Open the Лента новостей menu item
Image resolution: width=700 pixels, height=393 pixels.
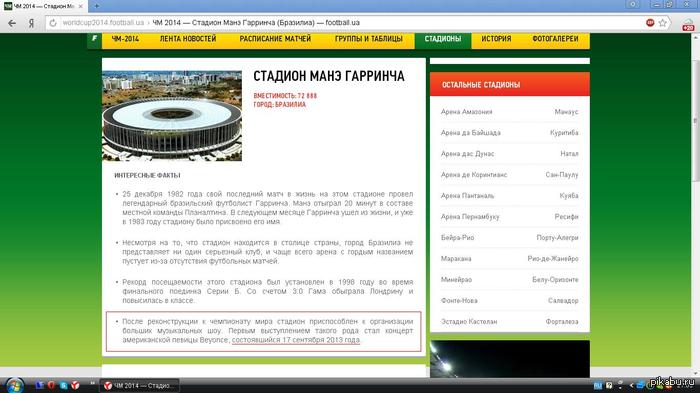[188, 39]
